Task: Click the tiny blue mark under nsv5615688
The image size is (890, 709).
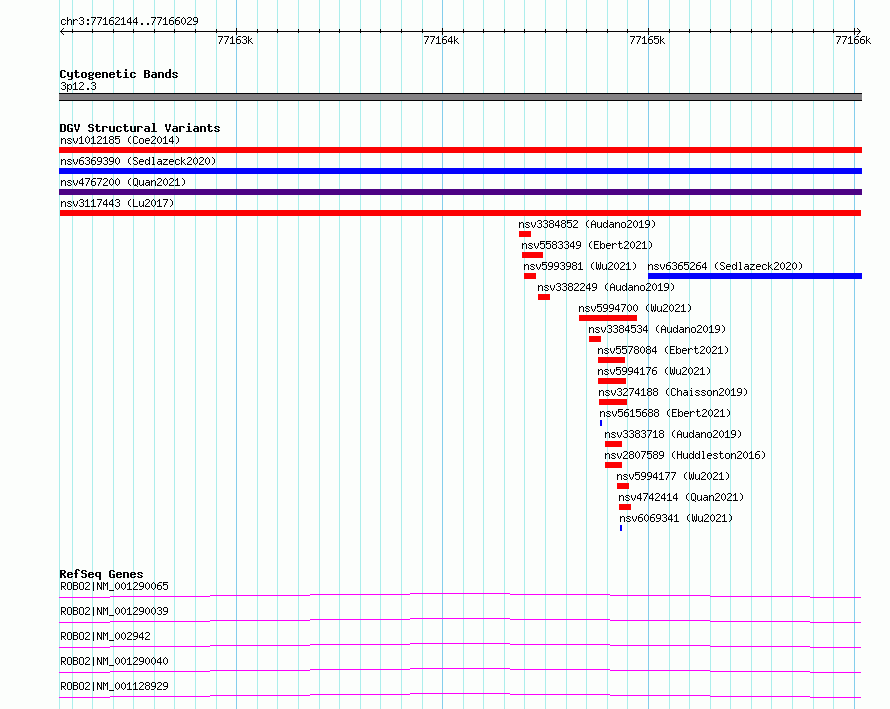Action: click(601, 423)
